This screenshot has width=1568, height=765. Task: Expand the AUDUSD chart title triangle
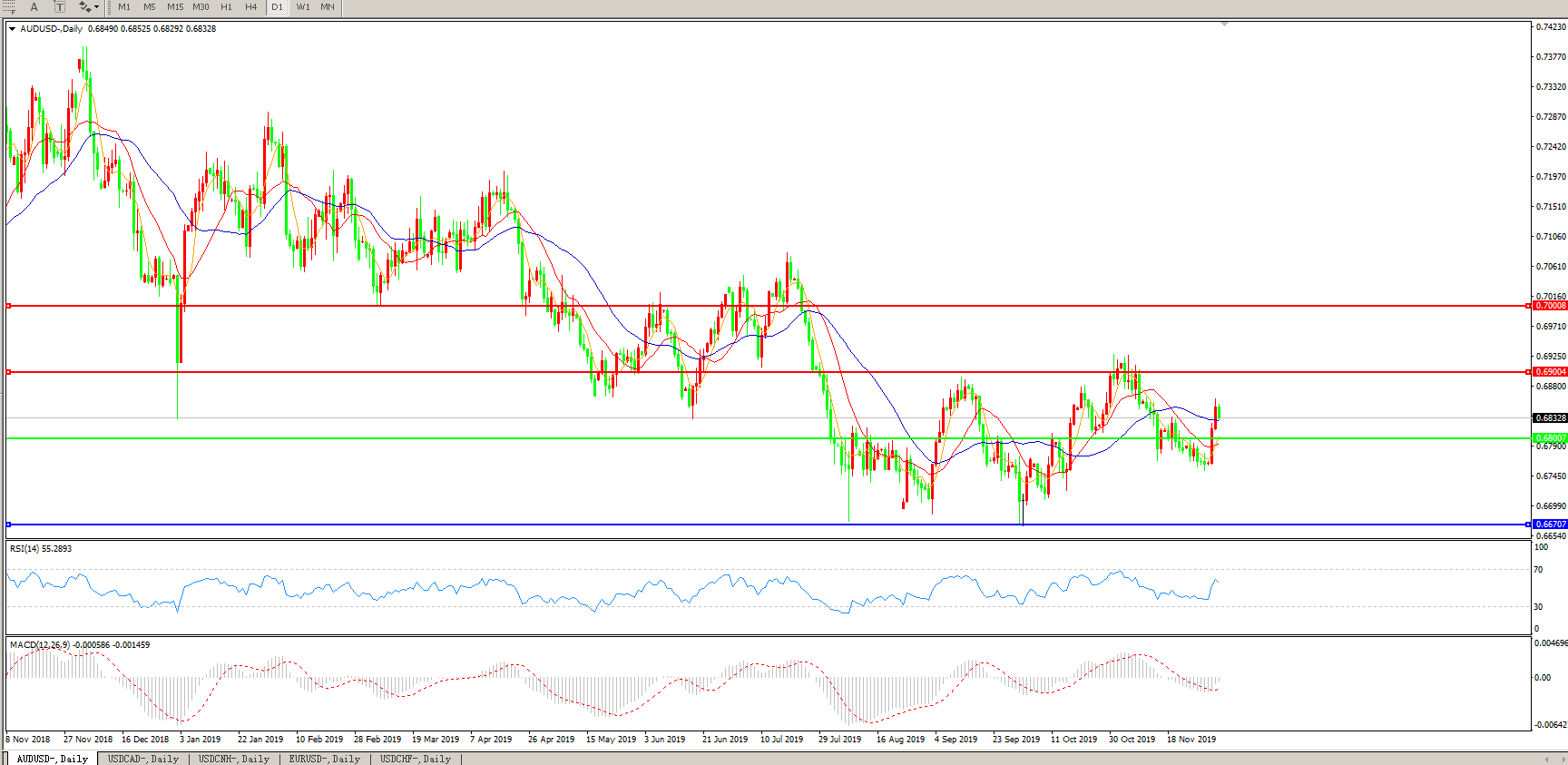click(x=13, y=29)
